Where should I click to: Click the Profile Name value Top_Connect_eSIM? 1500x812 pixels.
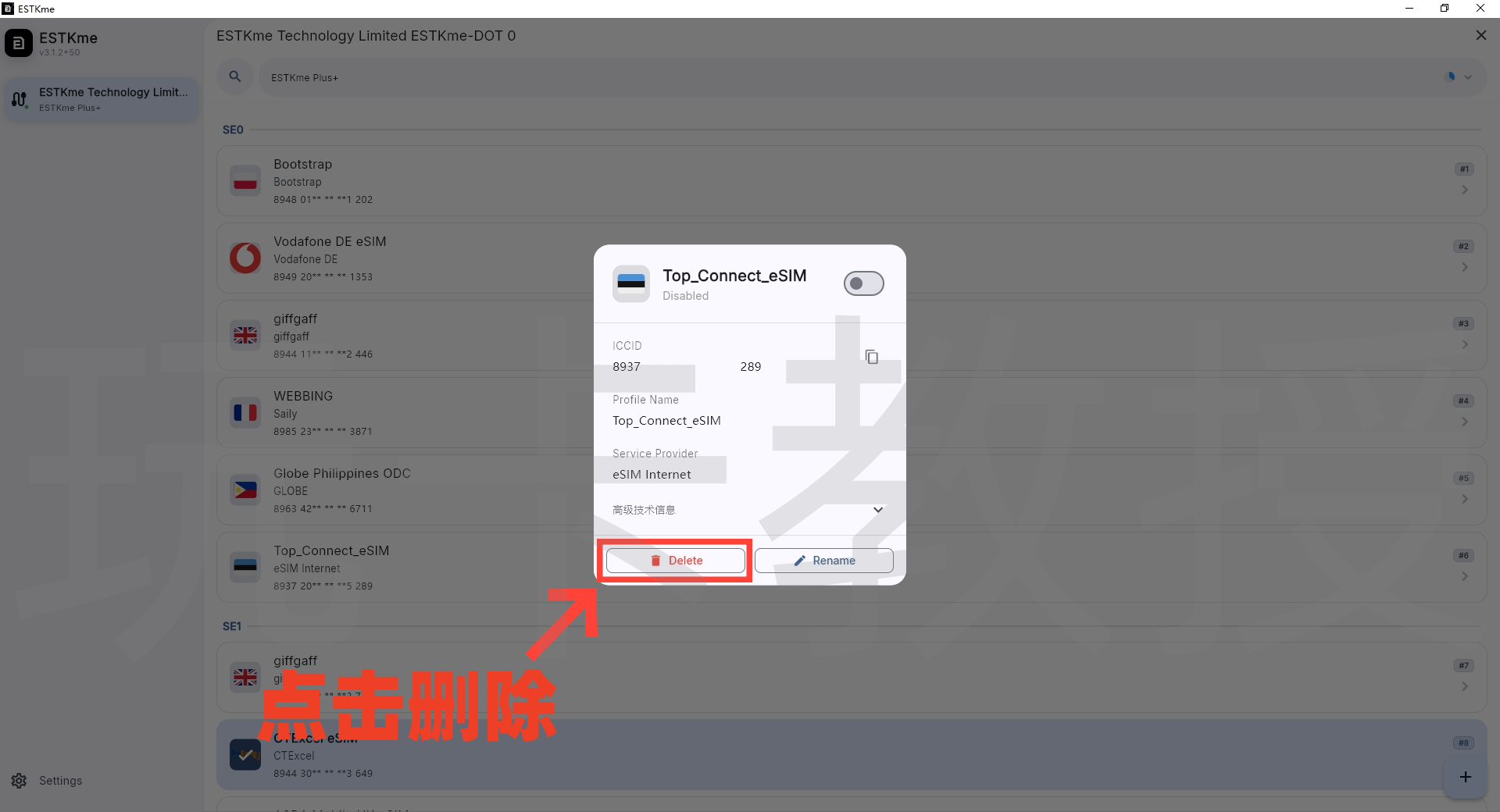666,421
